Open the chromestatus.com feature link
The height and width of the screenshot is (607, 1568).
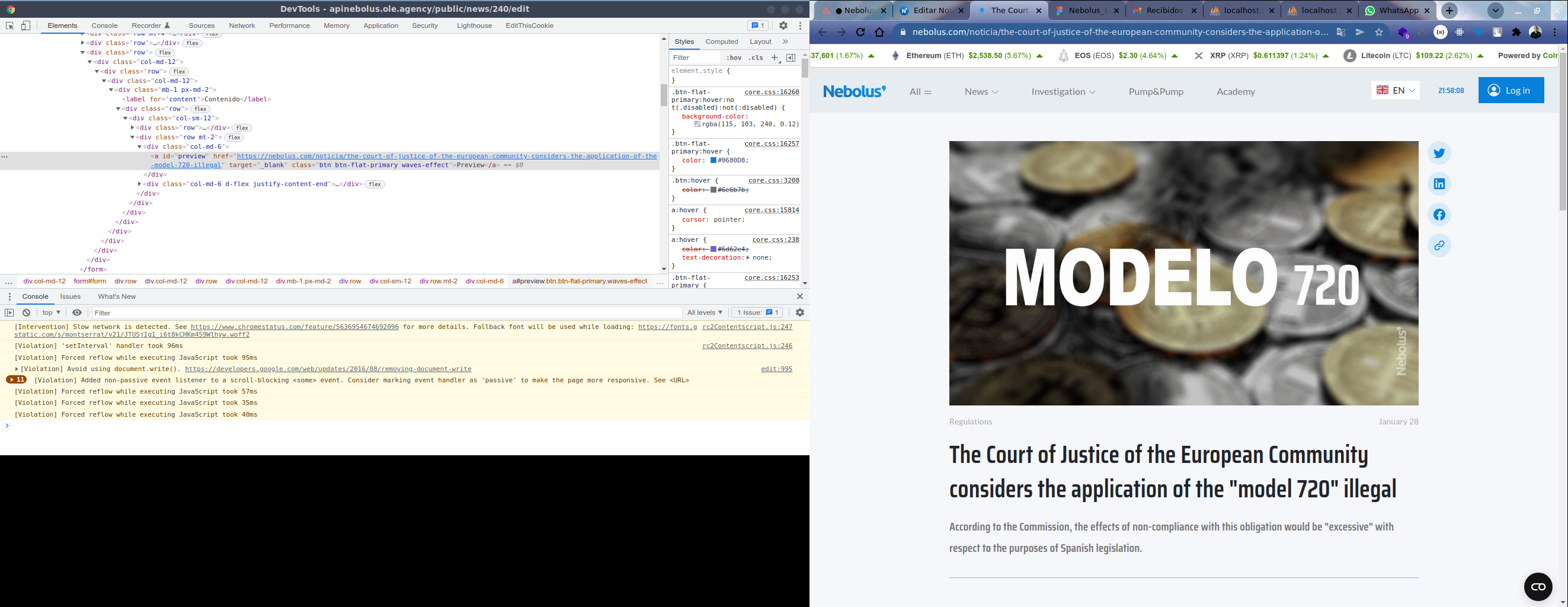point(295,327)
